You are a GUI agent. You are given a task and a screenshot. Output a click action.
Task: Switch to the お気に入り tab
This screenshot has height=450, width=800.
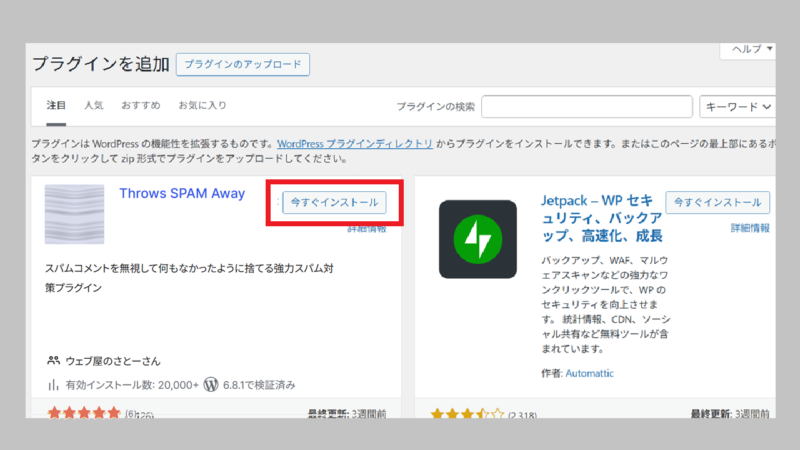pyautogui.click(x=202, y=106)
